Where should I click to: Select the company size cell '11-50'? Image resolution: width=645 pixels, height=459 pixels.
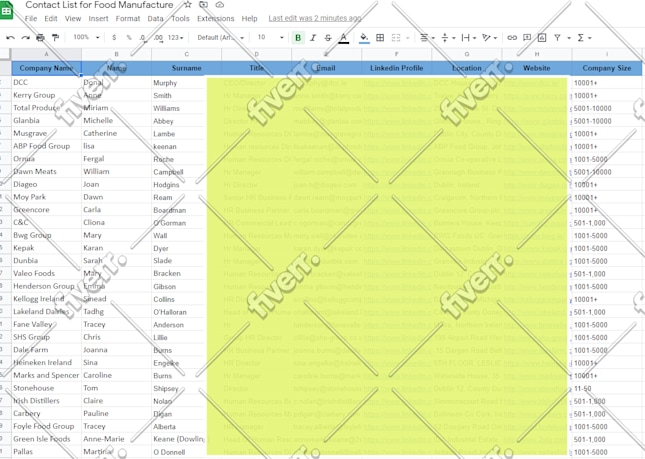coord(607,388)
